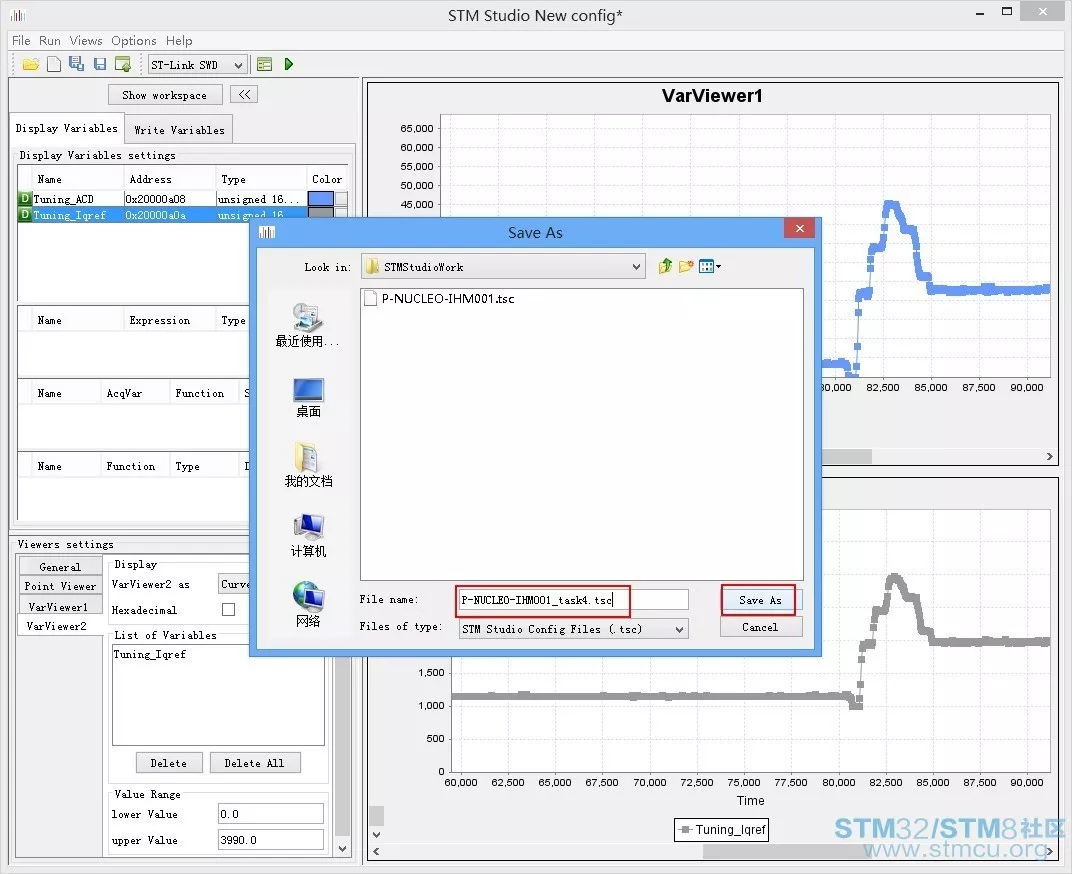This screenshot has width=1072, height=874.
Task: Open the Recent places shortcut (最近使用)
Action: coord(307,326)
